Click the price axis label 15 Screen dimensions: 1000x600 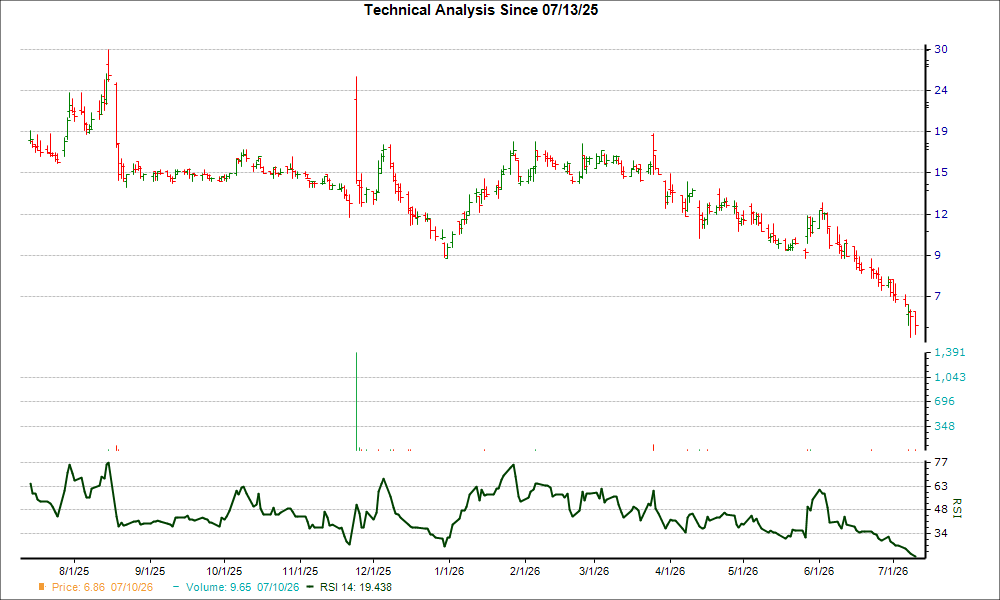941,172
